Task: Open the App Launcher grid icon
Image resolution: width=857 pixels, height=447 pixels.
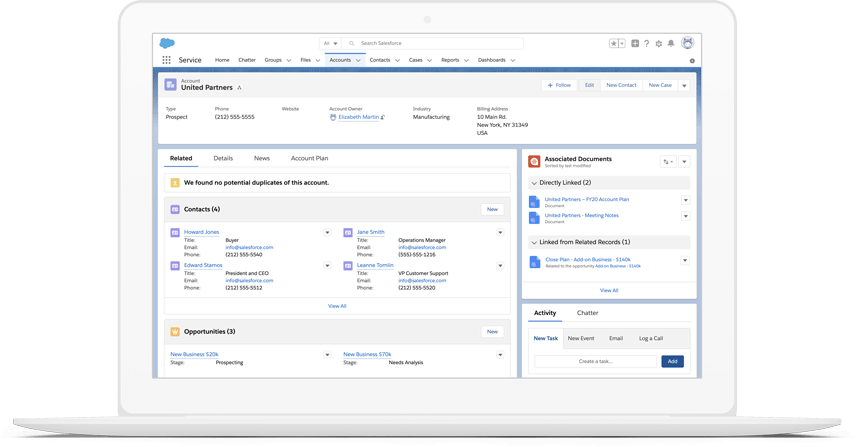Action: (x=166, y=60)
